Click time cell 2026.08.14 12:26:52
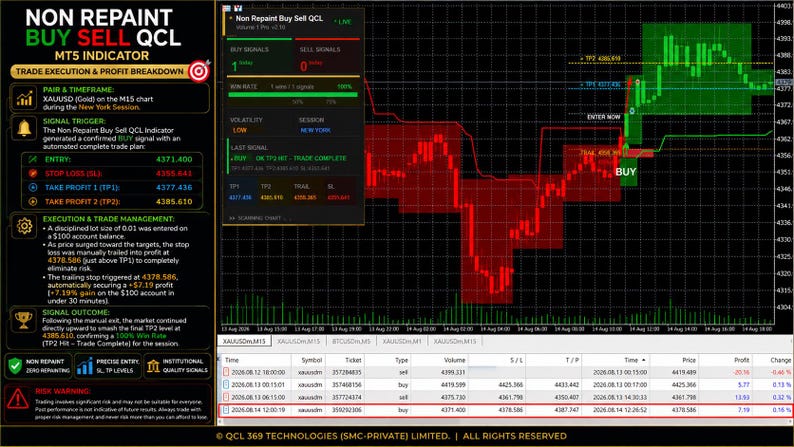This screenshot has width=794, height=447. coord(620,410)
